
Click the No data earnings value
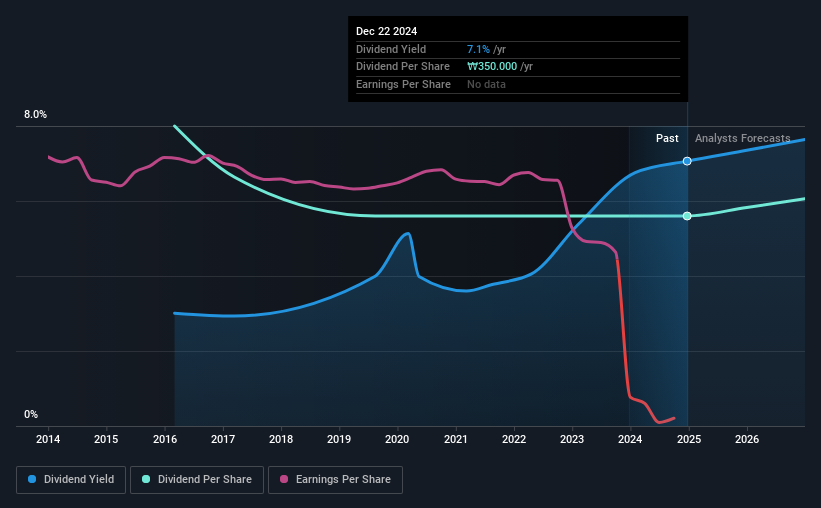(486, 84)
